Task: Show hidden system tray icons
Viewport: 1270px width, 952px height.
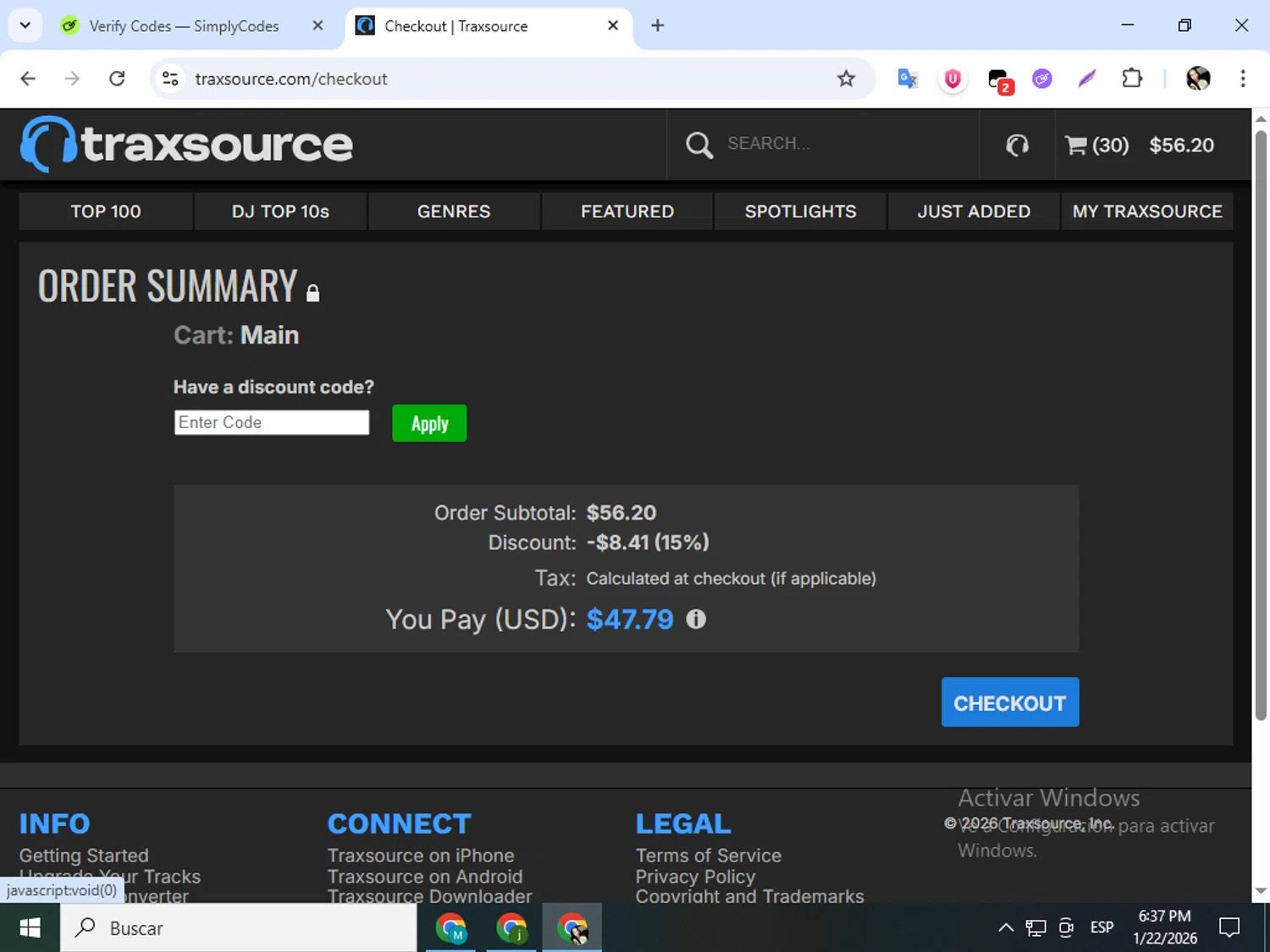Action: 1006,928
